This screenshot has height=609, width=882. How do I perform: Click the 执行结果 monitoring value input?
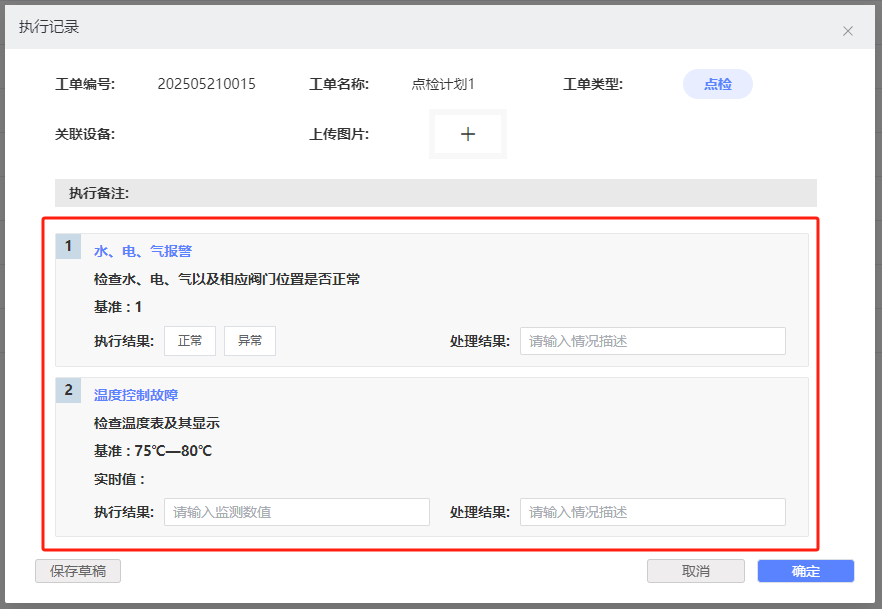296,512
